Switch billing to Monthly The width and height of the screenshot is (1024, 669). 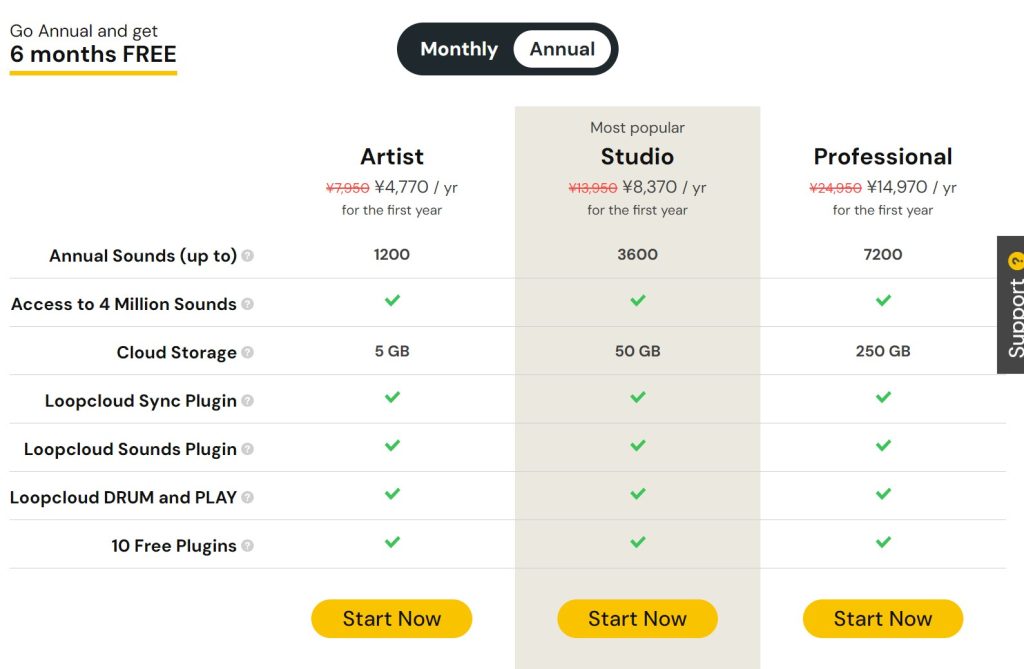[459, 49]
